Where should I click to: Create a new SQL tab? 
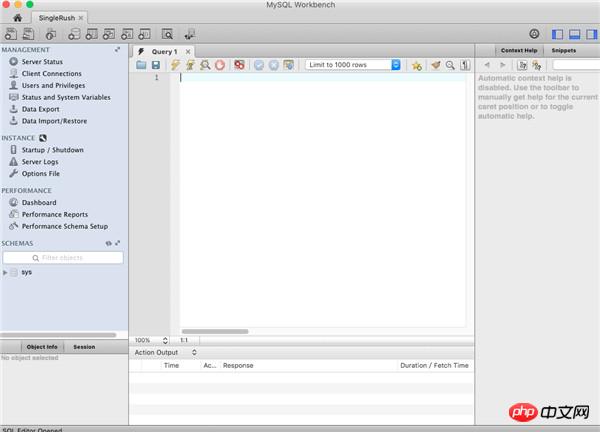pos(11,34)
